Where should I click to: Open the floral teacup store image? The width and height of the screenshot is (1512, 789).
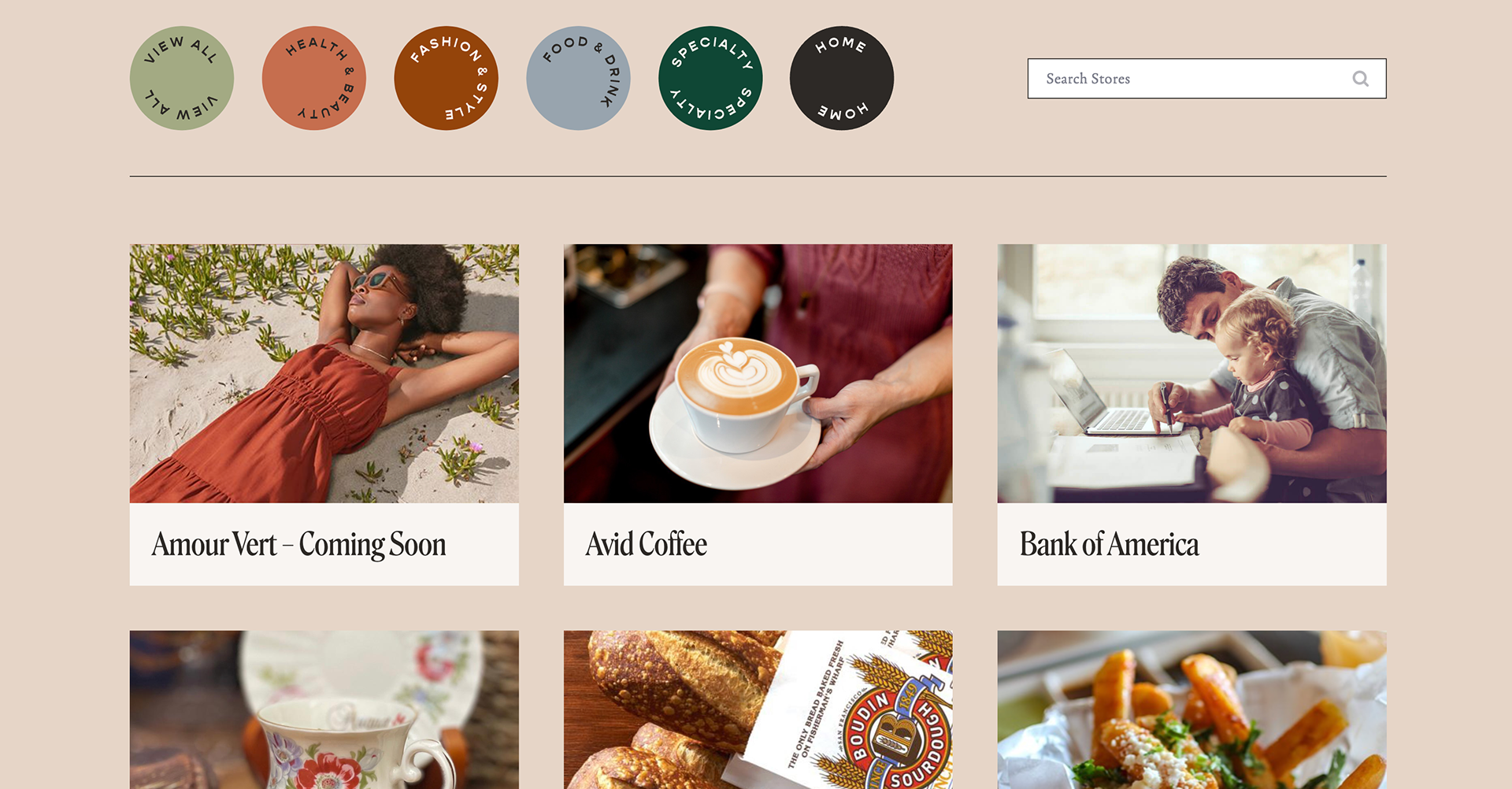click(x=324, y=709)
